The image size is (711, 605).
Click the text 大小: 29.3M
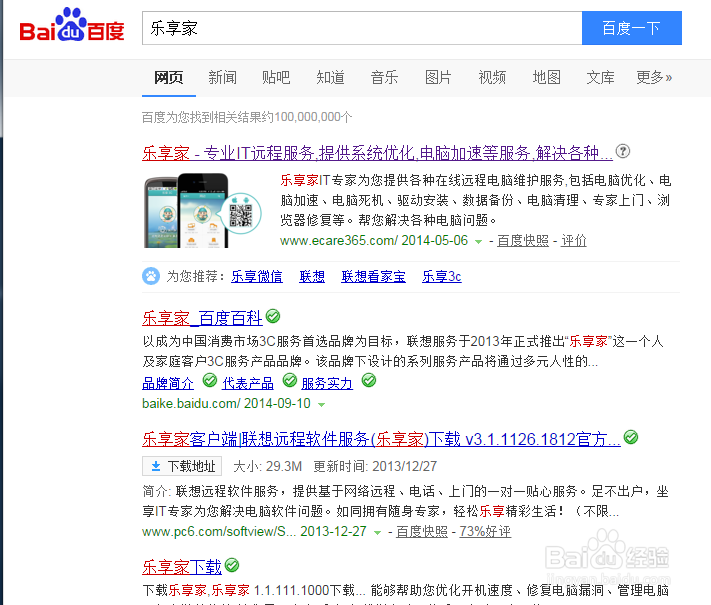[x=268, y=466]
